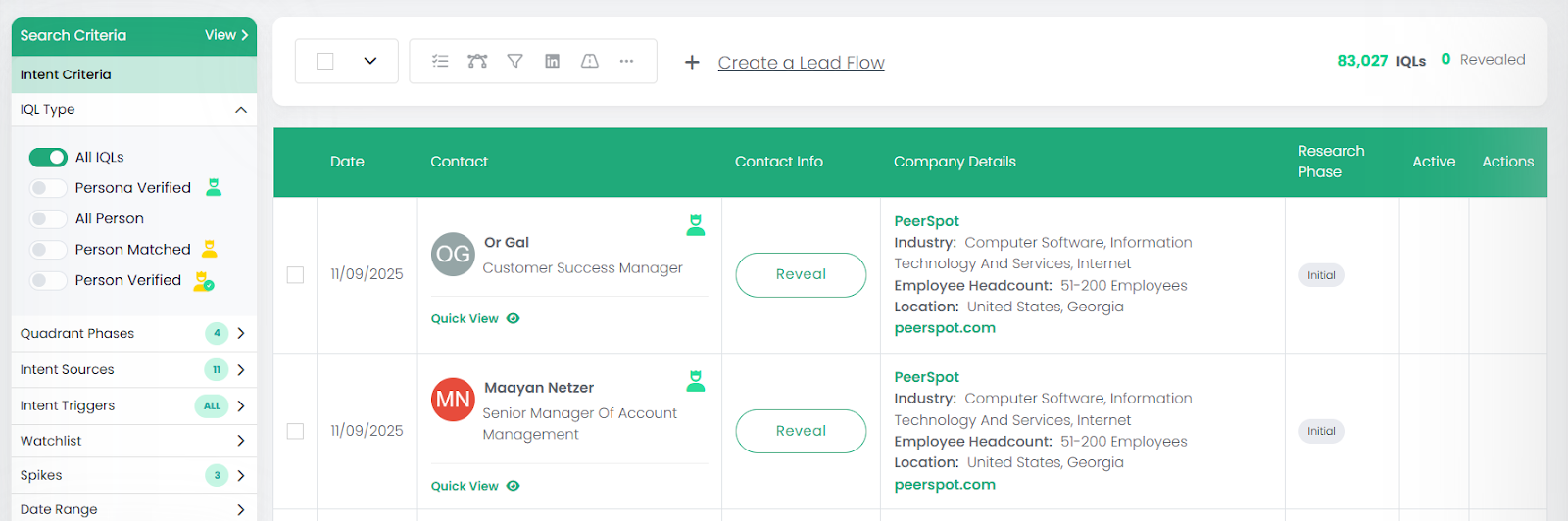Tick the checkbox for the Or Gal row

tap(295, 275)
